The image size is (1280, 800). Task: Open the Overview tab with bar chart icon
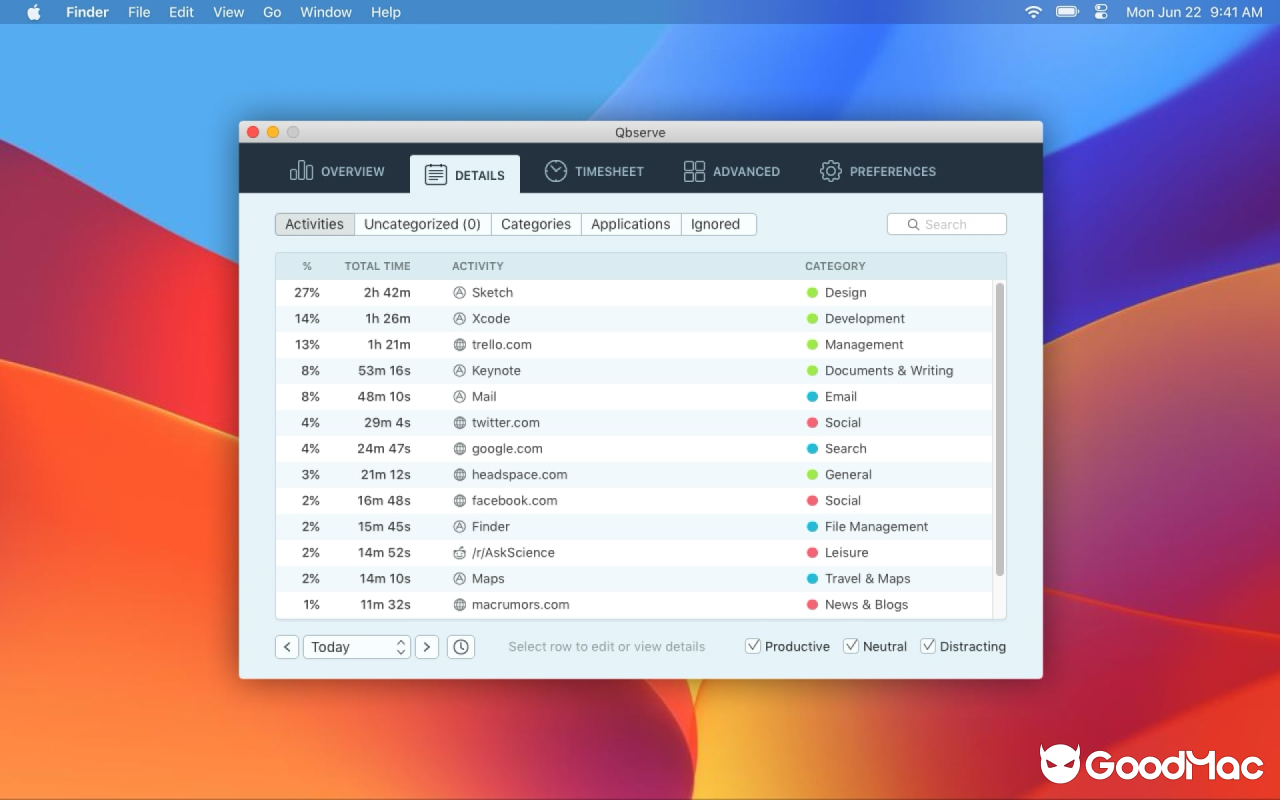337,172
